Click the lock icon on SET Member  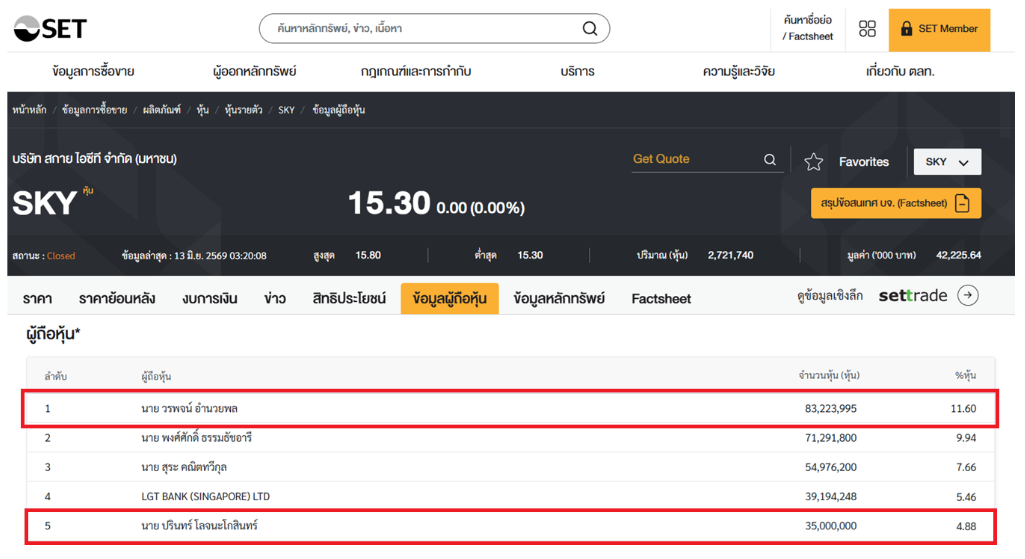[906, 29]
